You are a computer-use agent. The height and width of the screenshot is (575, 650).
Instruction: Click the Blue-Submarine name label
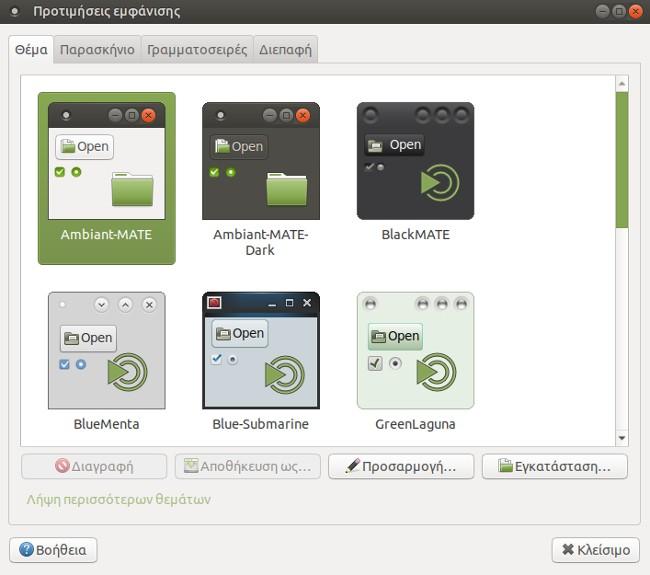[x=260, y=424]
